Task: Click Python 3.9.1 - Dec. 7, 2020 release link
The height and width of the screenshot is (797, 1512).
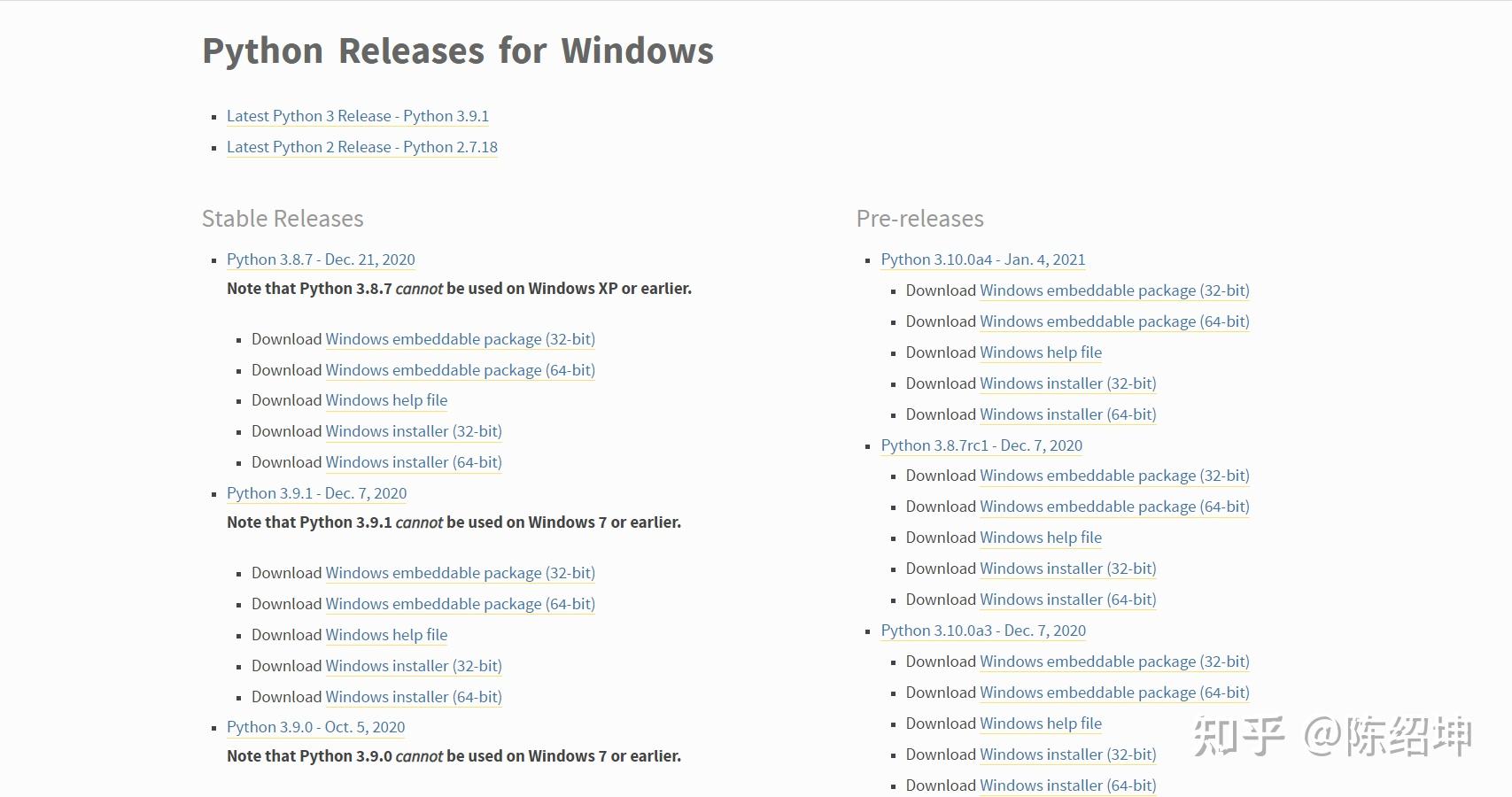Action: tap(316, 493)
